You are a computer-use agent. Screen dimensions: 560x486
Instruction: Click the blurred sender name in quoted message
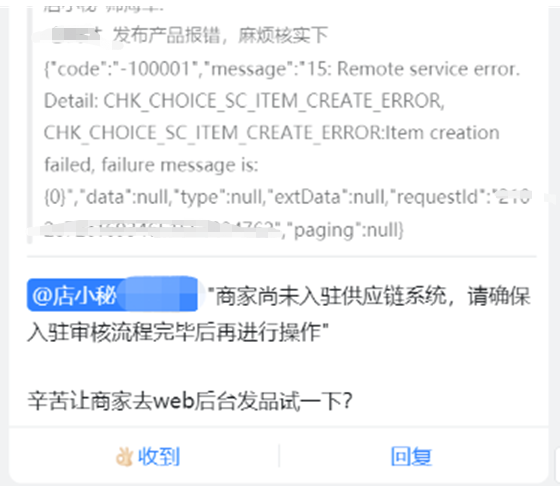pos(76,36)
